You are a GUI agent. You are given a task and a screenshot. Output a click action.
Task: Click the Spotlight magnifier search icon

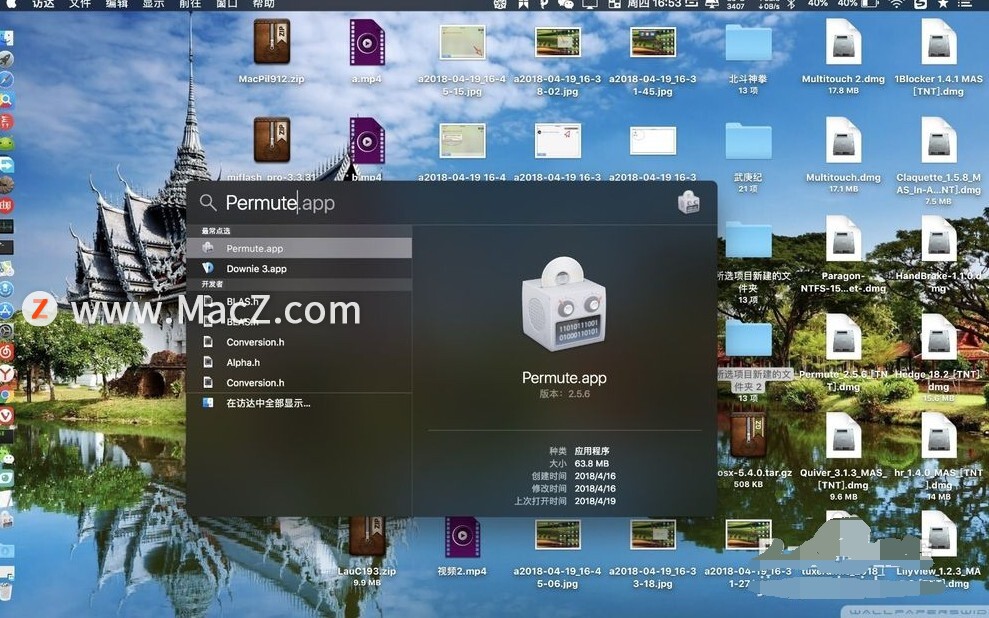[208, 202]
